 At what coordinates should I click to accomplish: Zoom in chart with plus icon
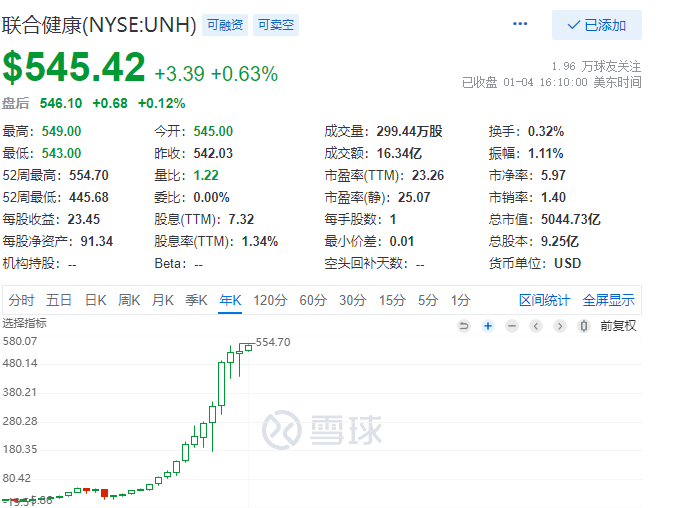(x=488, y=326)
